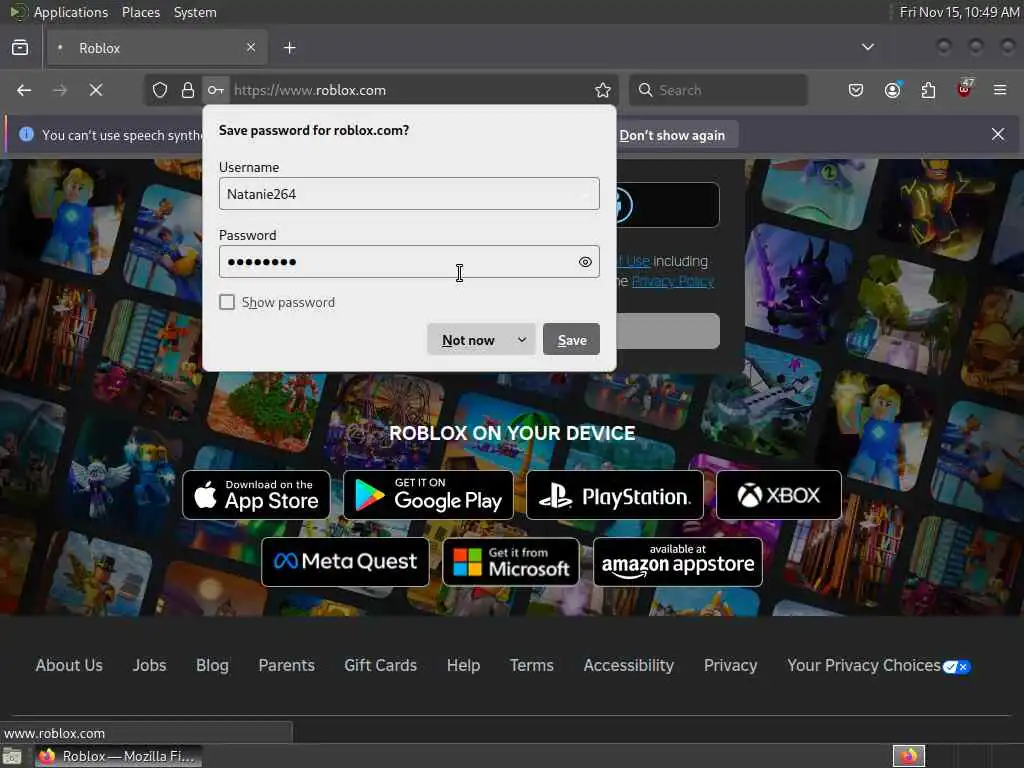Open the Privacy footer link
This screenshot has width=1024, height=768.
[731, 665]
